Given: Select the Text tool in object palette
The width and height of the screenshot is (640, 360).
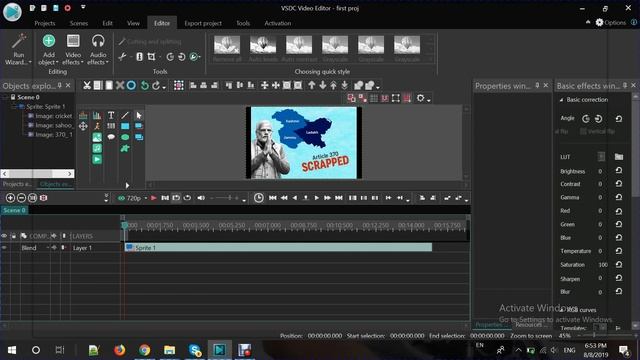Looking at the screenshot, I should point(111,116).
